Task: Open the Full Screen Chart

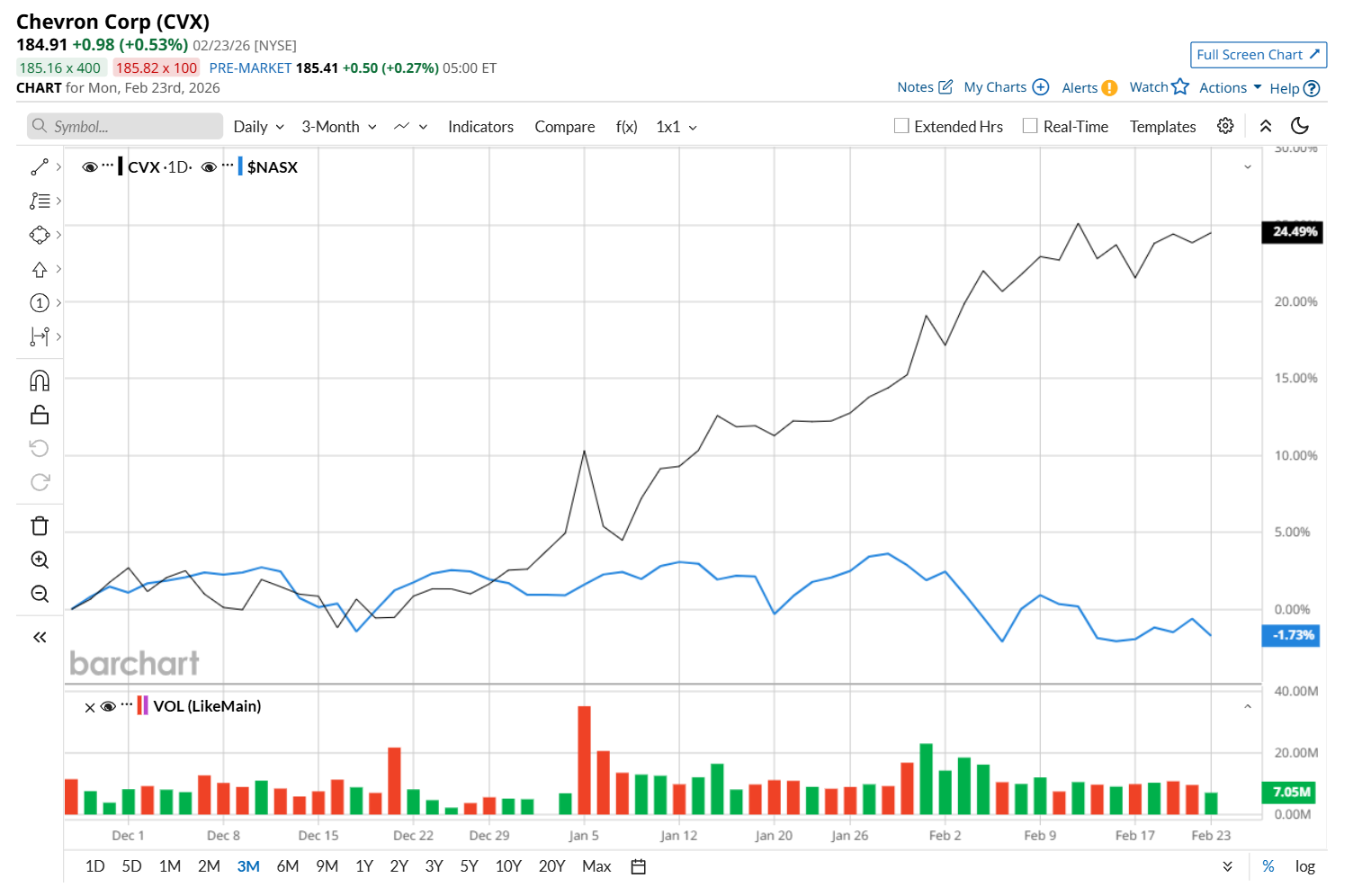Action: coord(1259,55)
